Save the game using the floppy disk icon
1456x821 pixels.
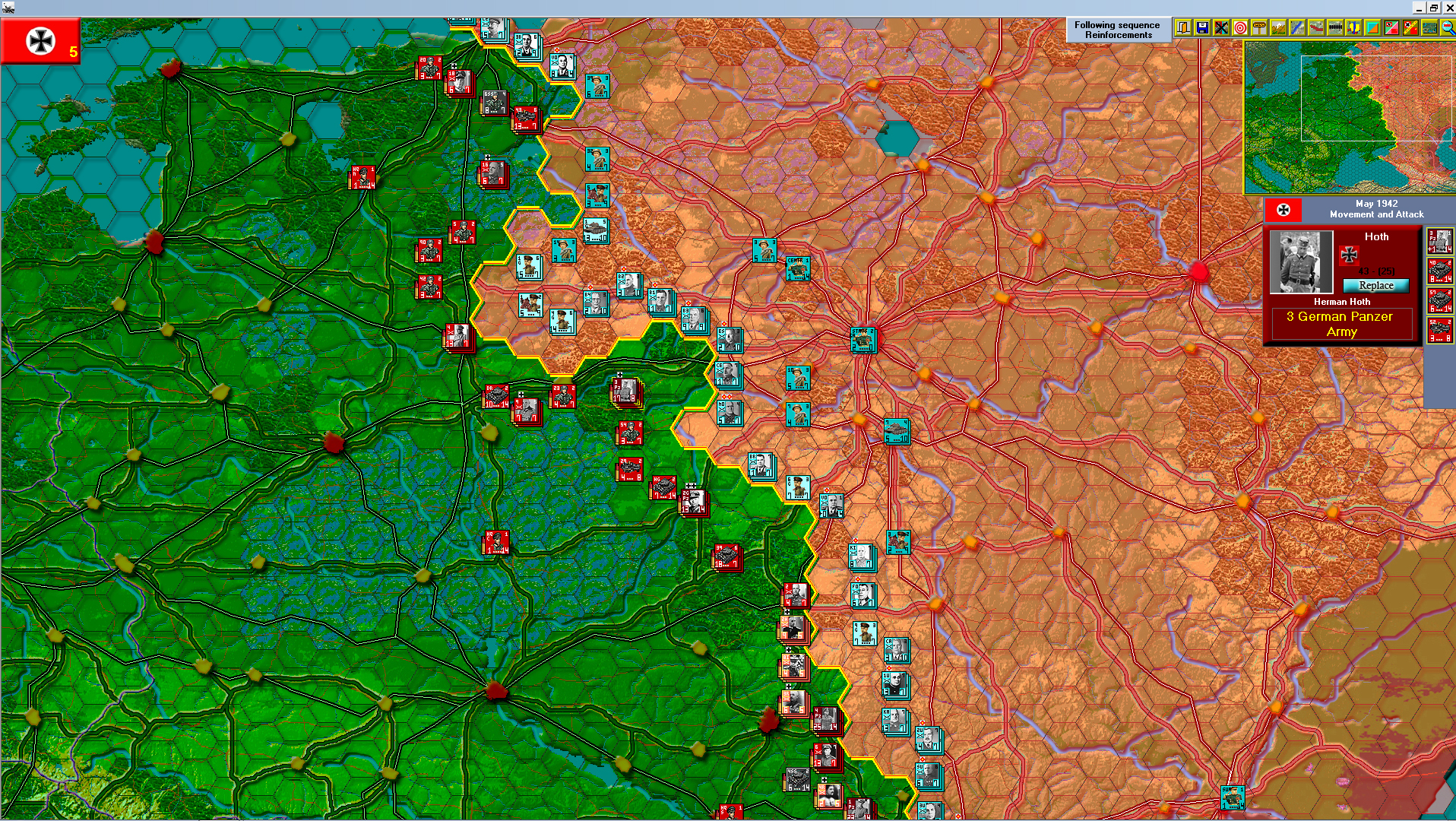point(1202,28)
